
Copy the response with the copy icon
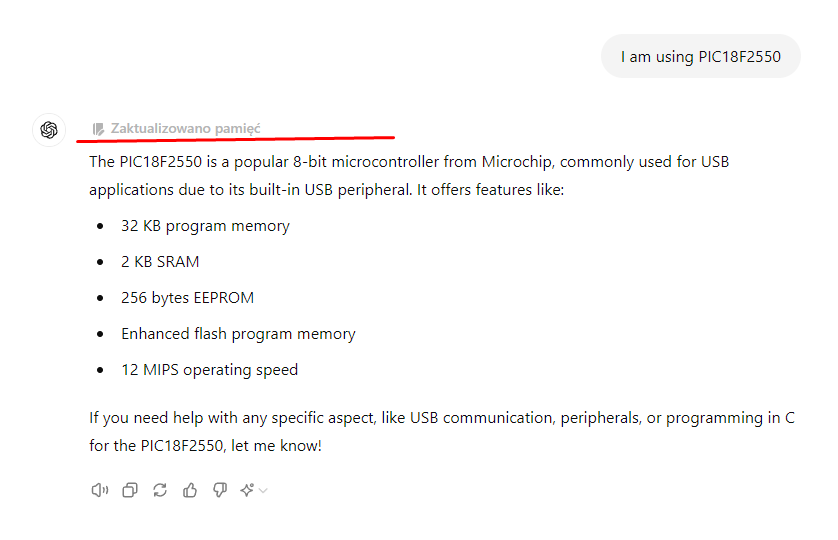click(x=130, y=490)
